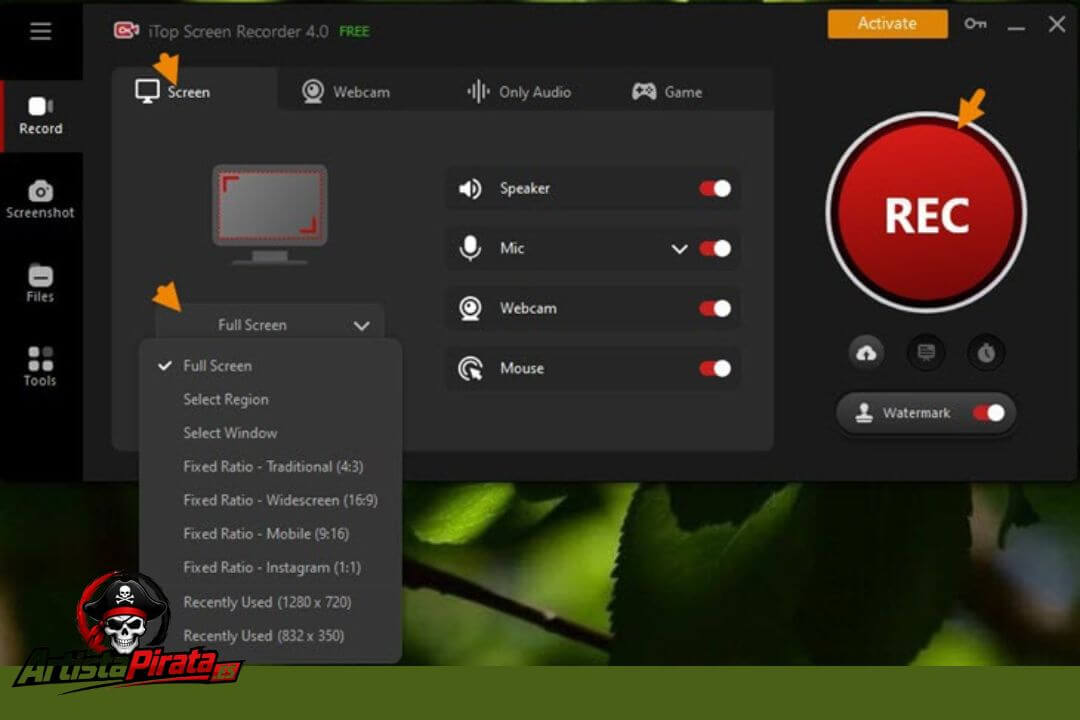The height and width of the screenshot is (720, 1080).
Task: Switch to the Game tab
Action: pos(667,92)
